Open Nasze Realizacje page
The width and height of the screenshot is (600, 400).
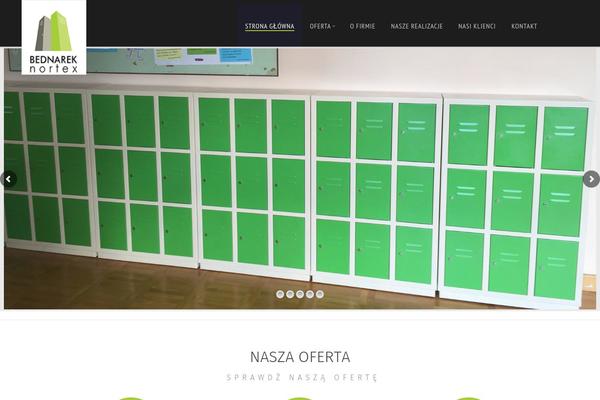416,26
